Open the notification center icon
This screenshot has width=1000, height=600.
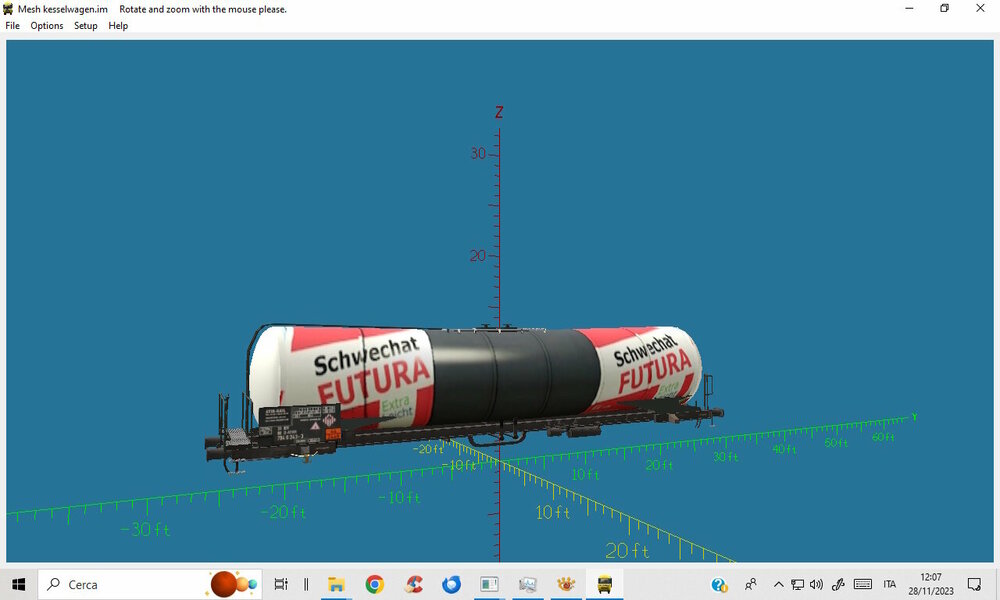974,584
